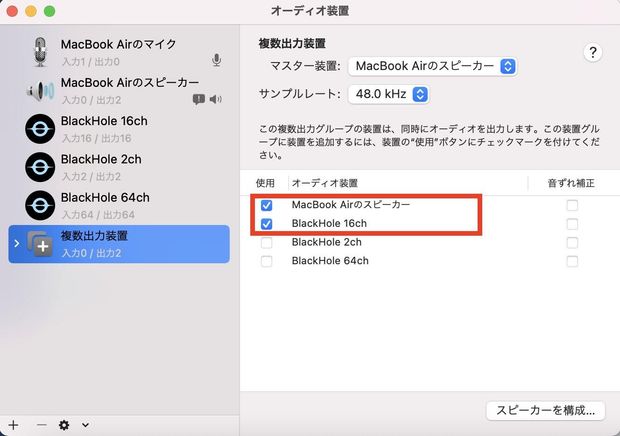620x436 pixels.
Task: Click the 複数出力装置 heading in the detail pane
Action: click(x=292, y=43)
